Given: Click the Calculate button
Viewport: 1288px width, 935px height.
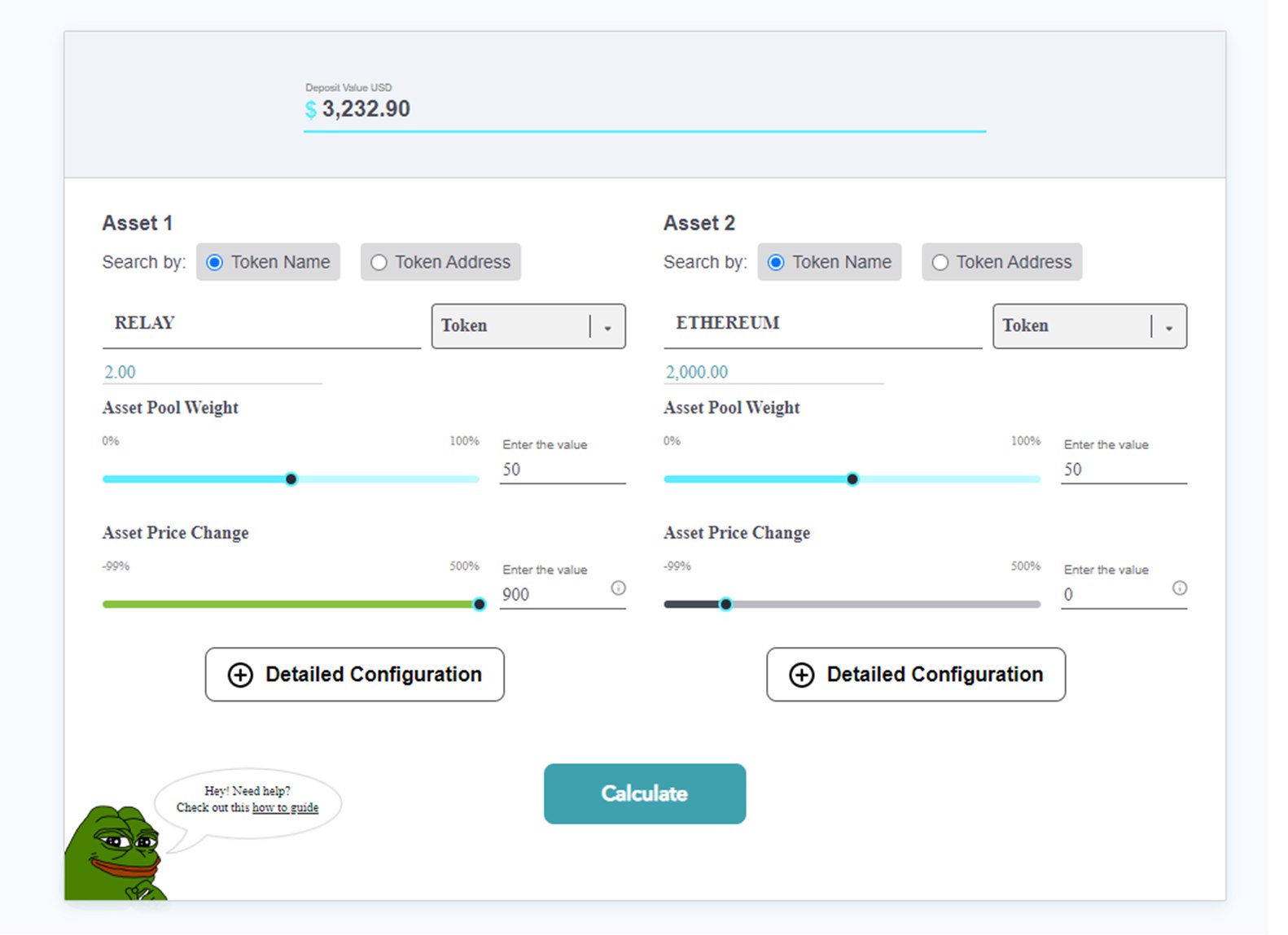Looking at the screenshot, I should point(645,793).
